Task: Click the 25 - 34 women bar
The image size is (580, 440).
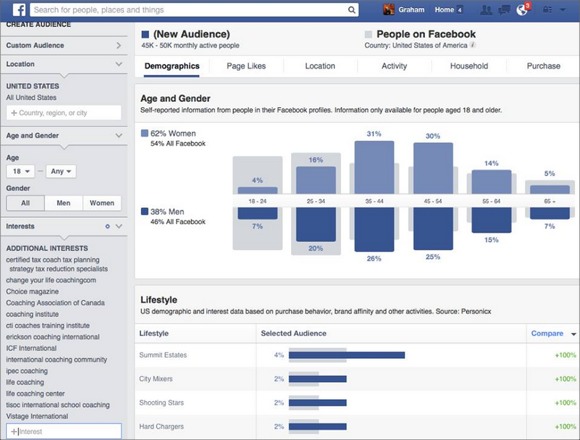Action: pos(316,180)
